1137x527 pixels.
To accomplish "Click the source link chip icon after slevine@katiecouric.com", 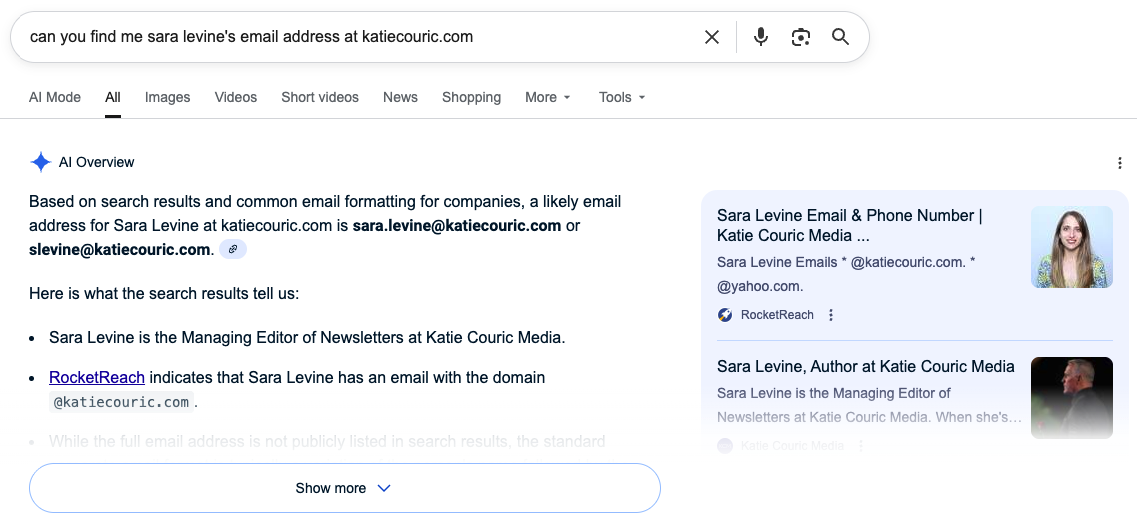I will (233, 250).
